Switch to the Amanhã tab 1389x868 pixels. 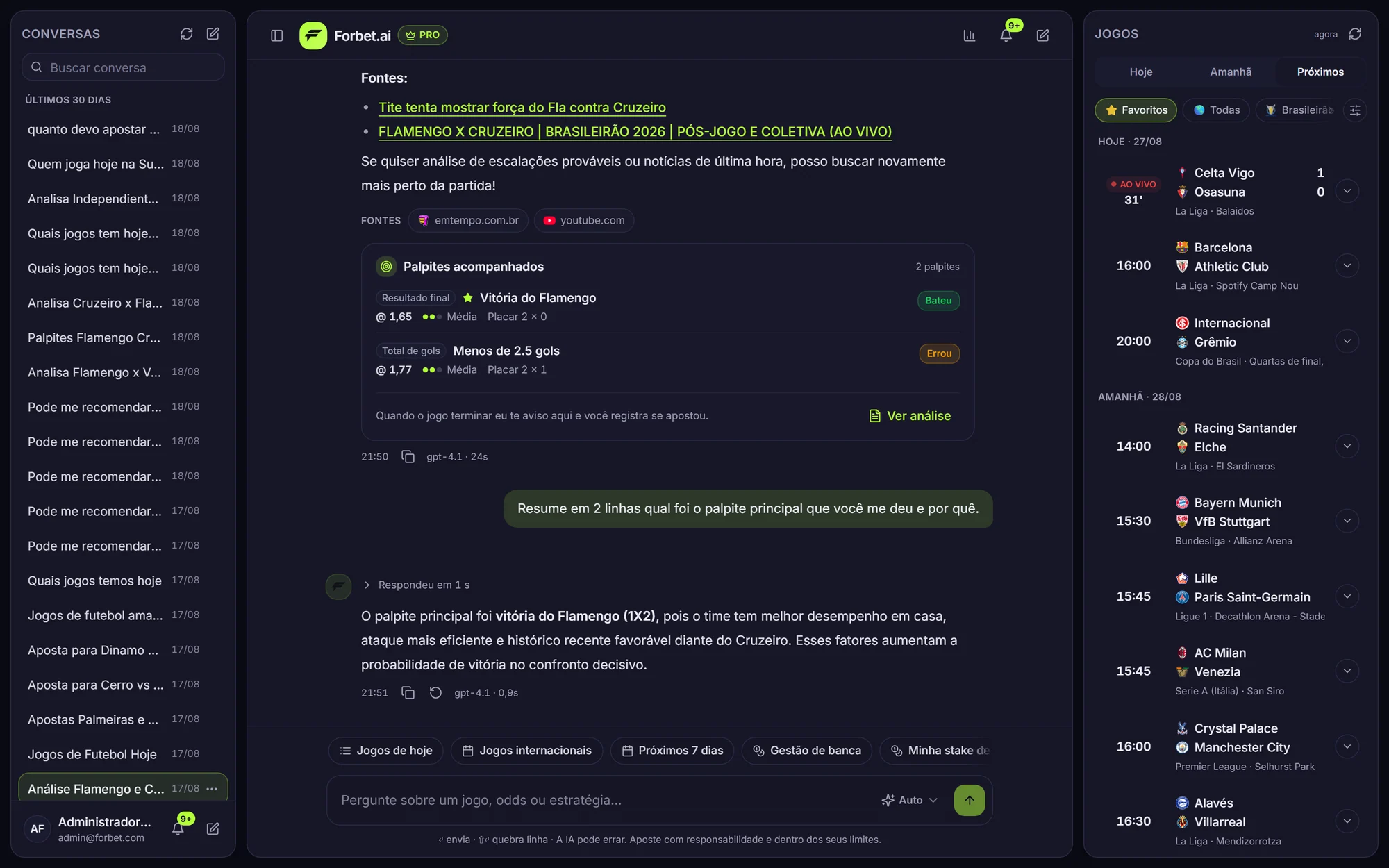[1231, 72]
